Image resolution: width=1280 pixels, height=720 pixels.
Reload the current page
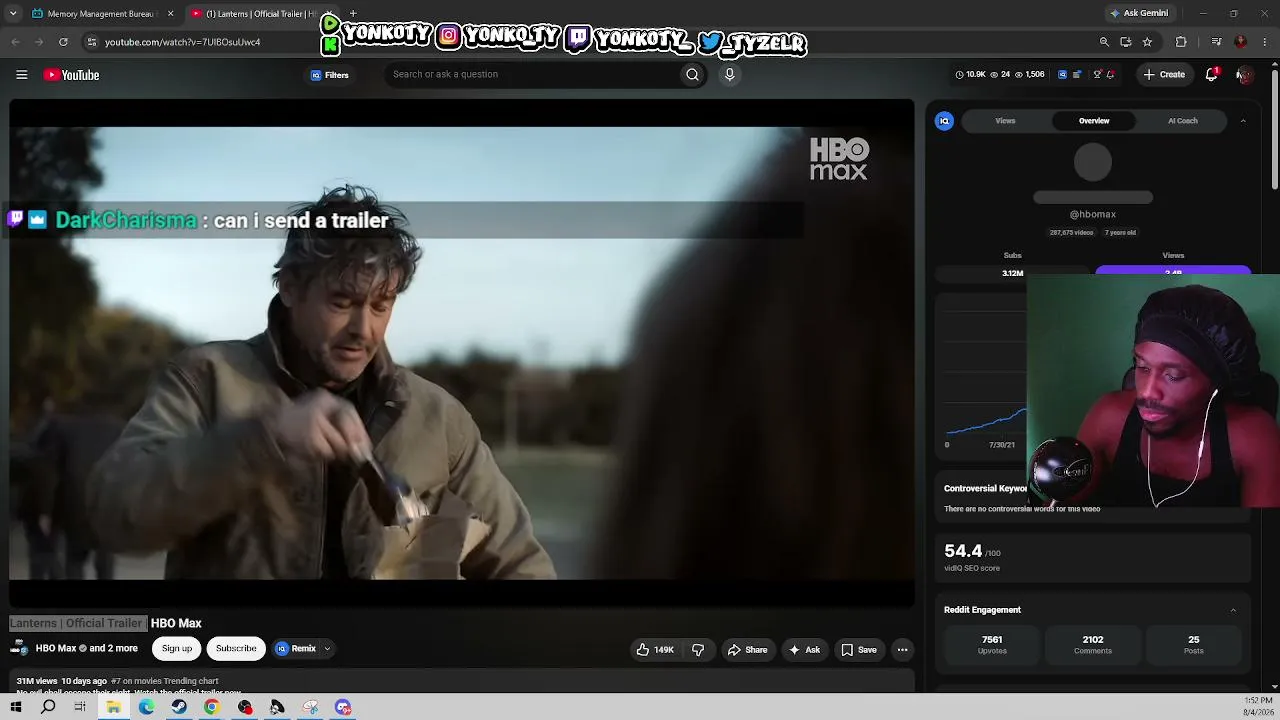tap(63, 42)
